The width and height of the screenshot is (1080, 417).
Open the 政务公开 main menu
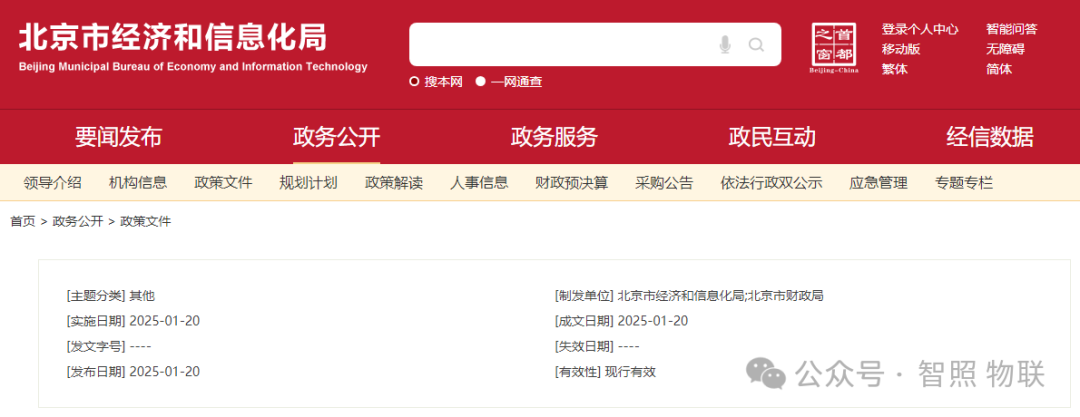click(x=336, y=137)
